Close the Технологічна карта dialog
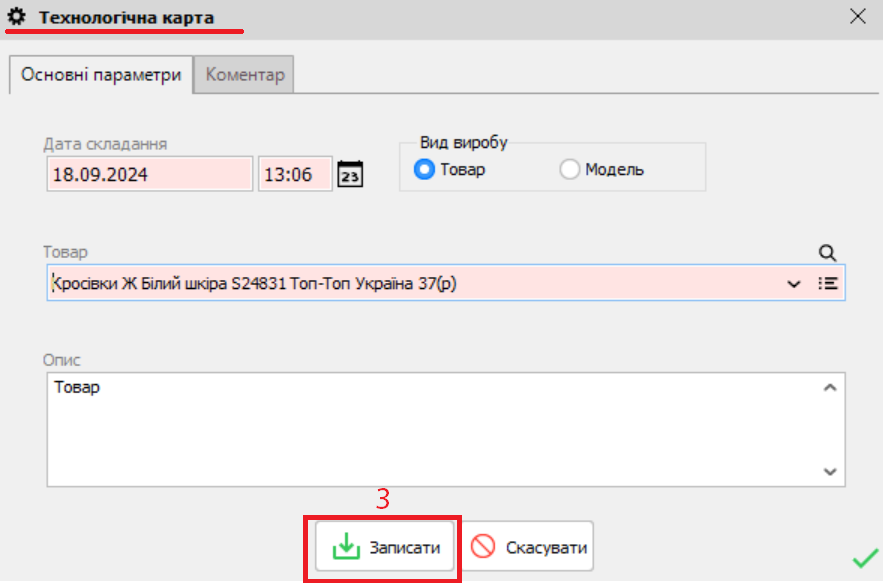This screenshot has width=883, height=584. pos(857,16)
